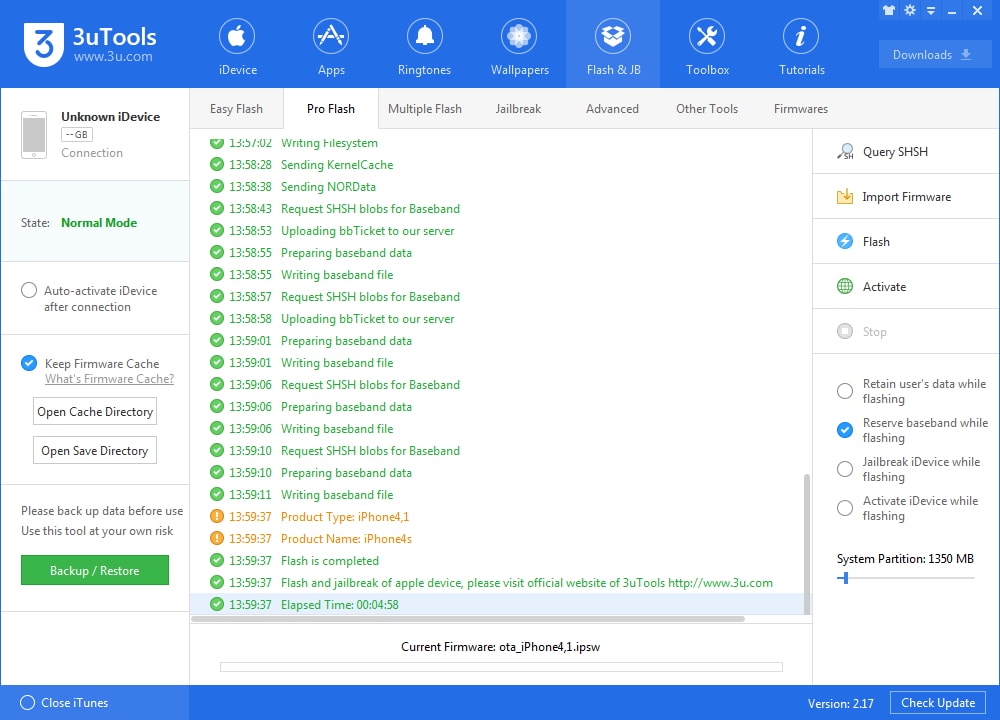Click the Query SHSH label

click(x=895, y=152)
